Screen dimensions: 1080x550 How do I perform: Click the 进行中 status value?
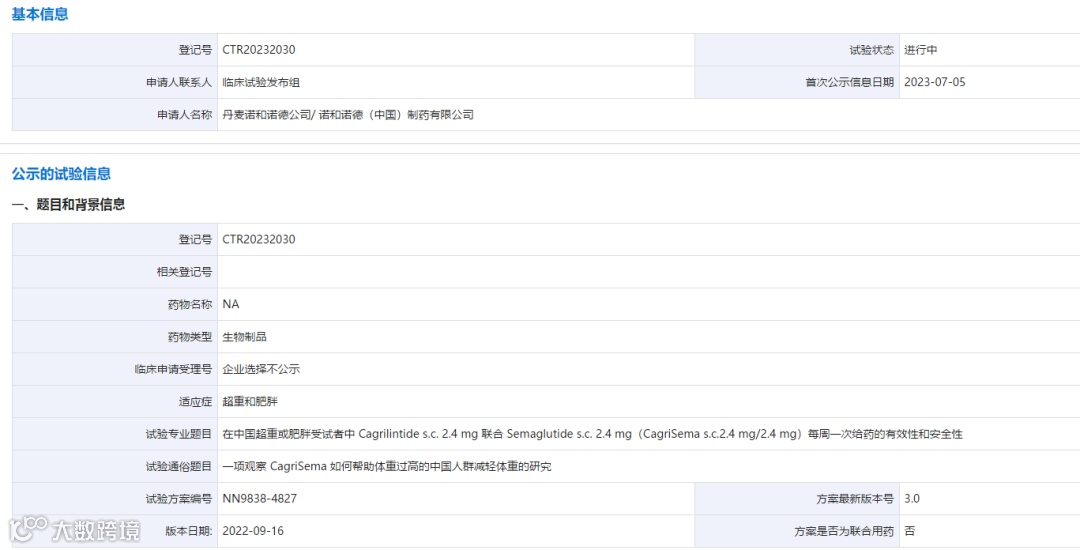pyautogui.click(x=921, y=50)
